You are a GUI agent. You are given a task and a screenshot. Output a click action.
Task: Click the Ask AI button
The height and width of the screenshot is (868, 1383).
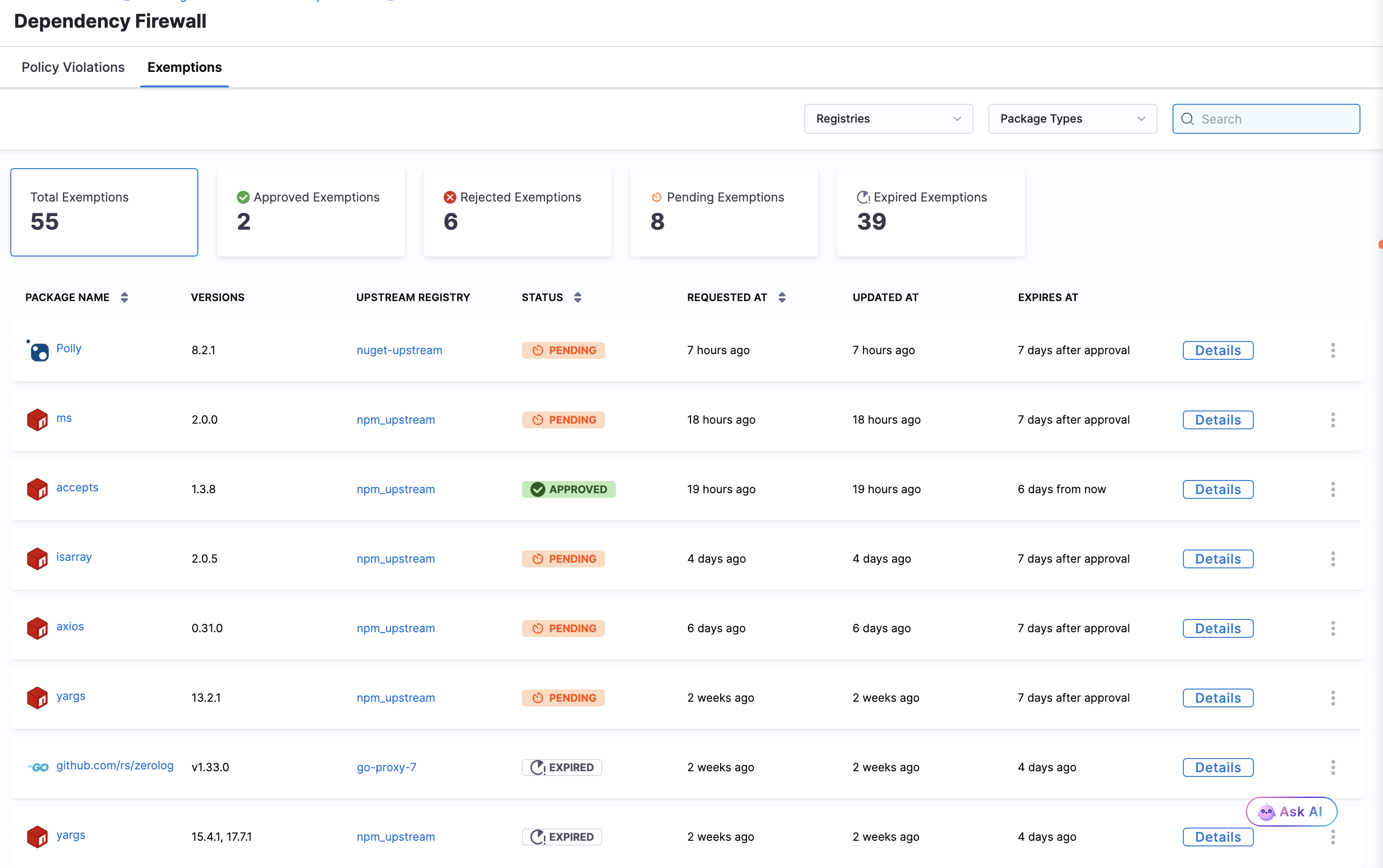coord(1291,812)
